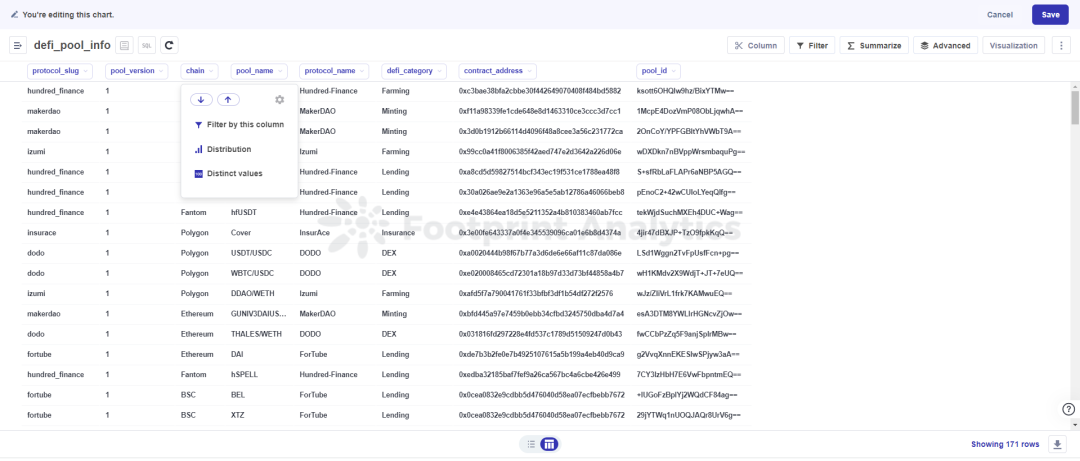View the SQL query icon
Screen dimensions: 1080x461
[x=147, y=45]
